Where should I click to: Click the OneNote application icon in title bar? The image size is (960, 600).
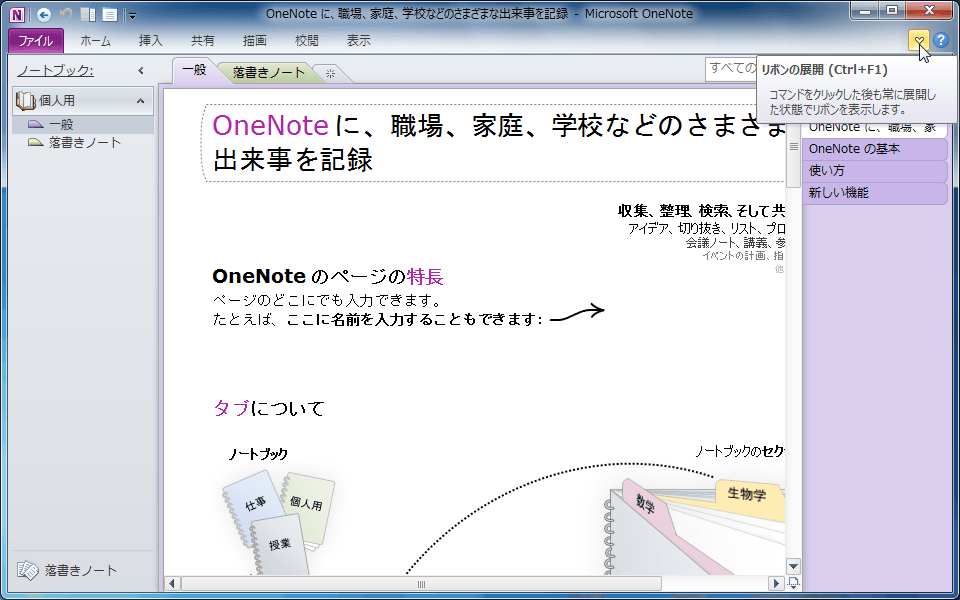(x=17, y=14)
